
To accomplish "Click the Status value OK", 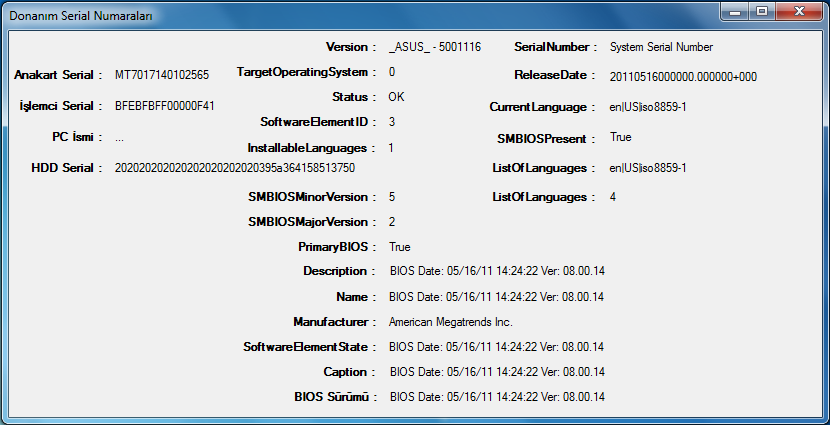I will pos(396,97).
